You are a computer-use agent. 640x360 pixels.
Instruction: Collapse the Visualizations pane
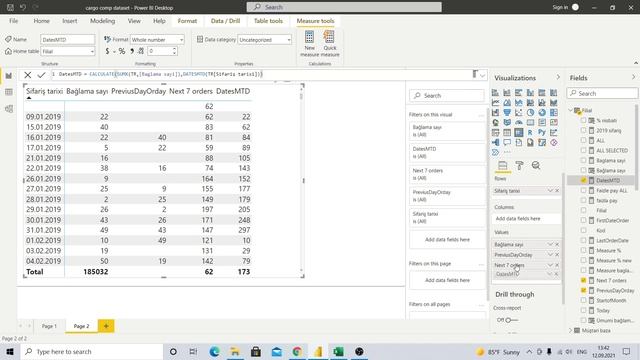558,77
